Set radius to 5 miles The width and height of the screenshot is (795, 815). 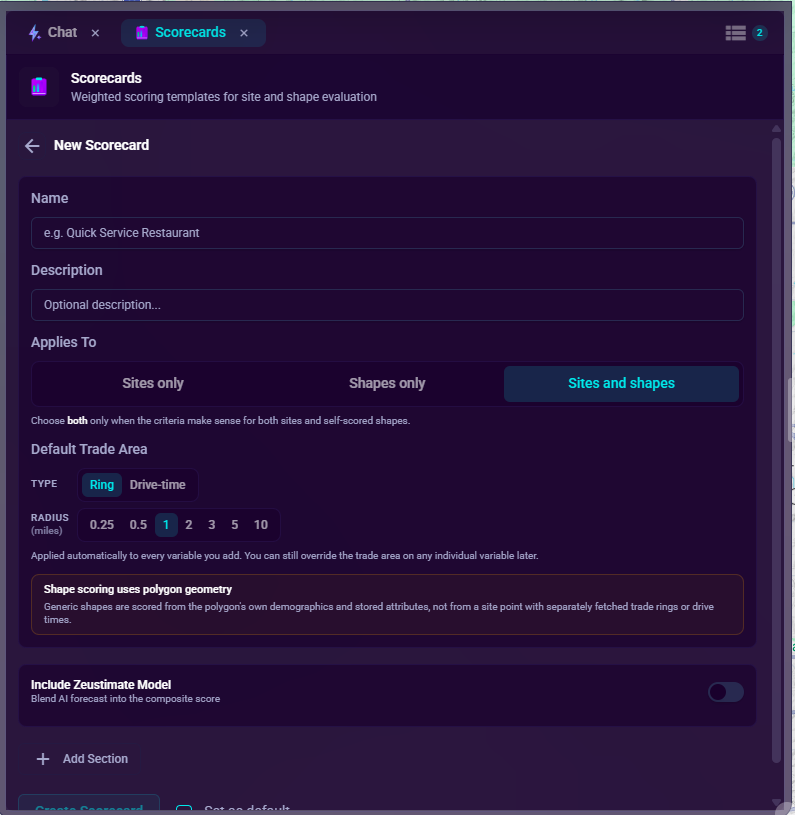(234, 525)
